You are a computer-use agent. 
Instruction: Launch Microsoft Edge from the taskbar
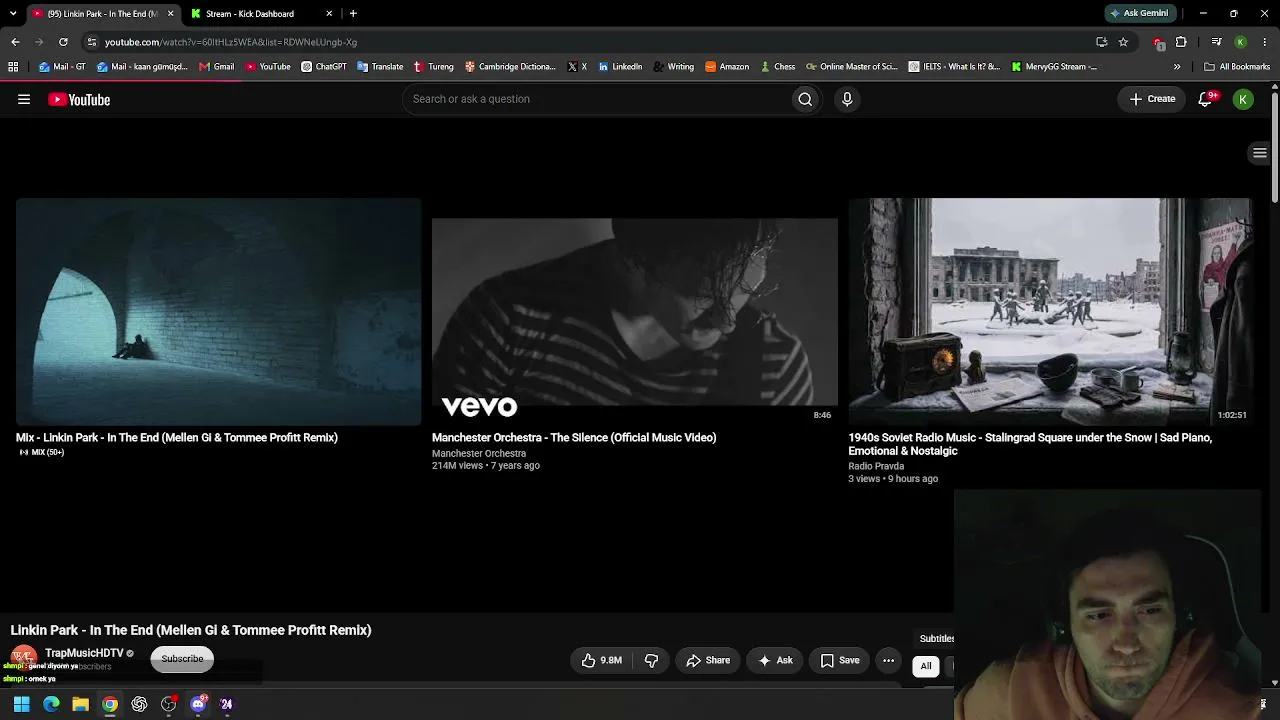pos(51,704)
